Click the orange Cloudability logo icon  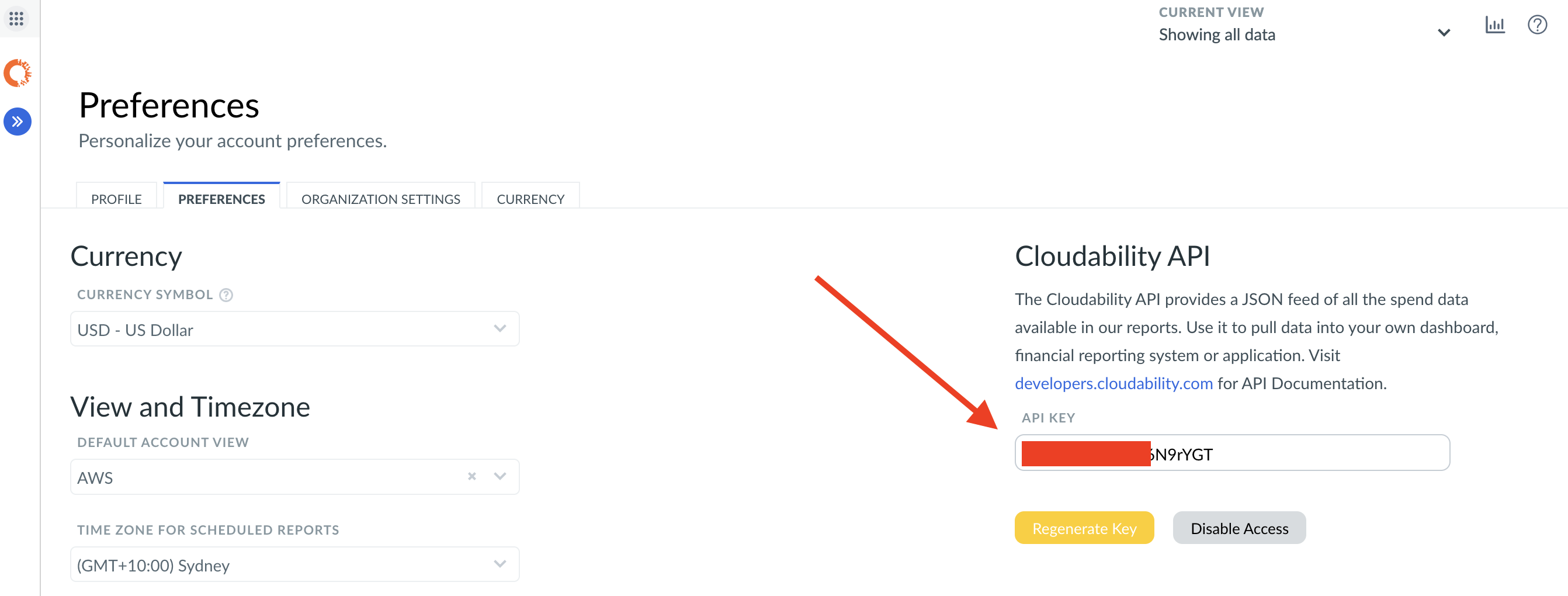[18, 73]
